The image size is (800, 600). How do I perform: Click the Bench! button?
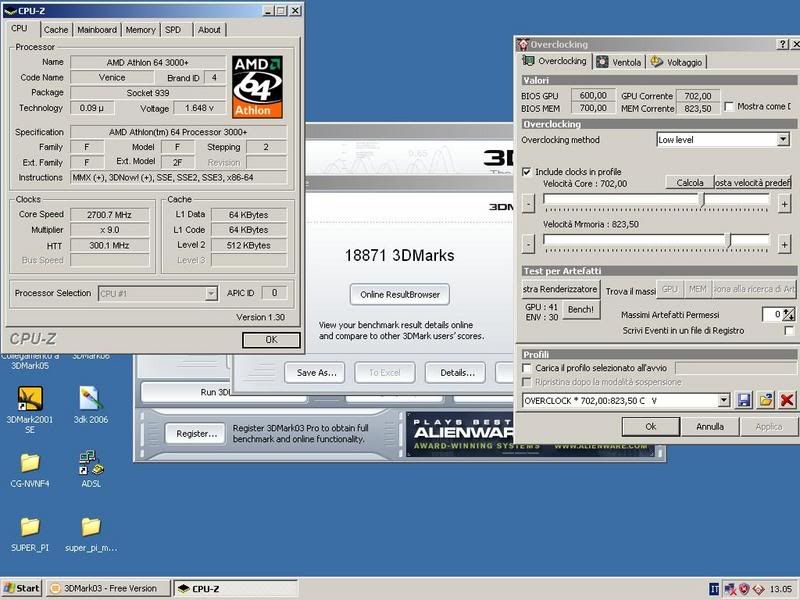click(x=581, y=309)
